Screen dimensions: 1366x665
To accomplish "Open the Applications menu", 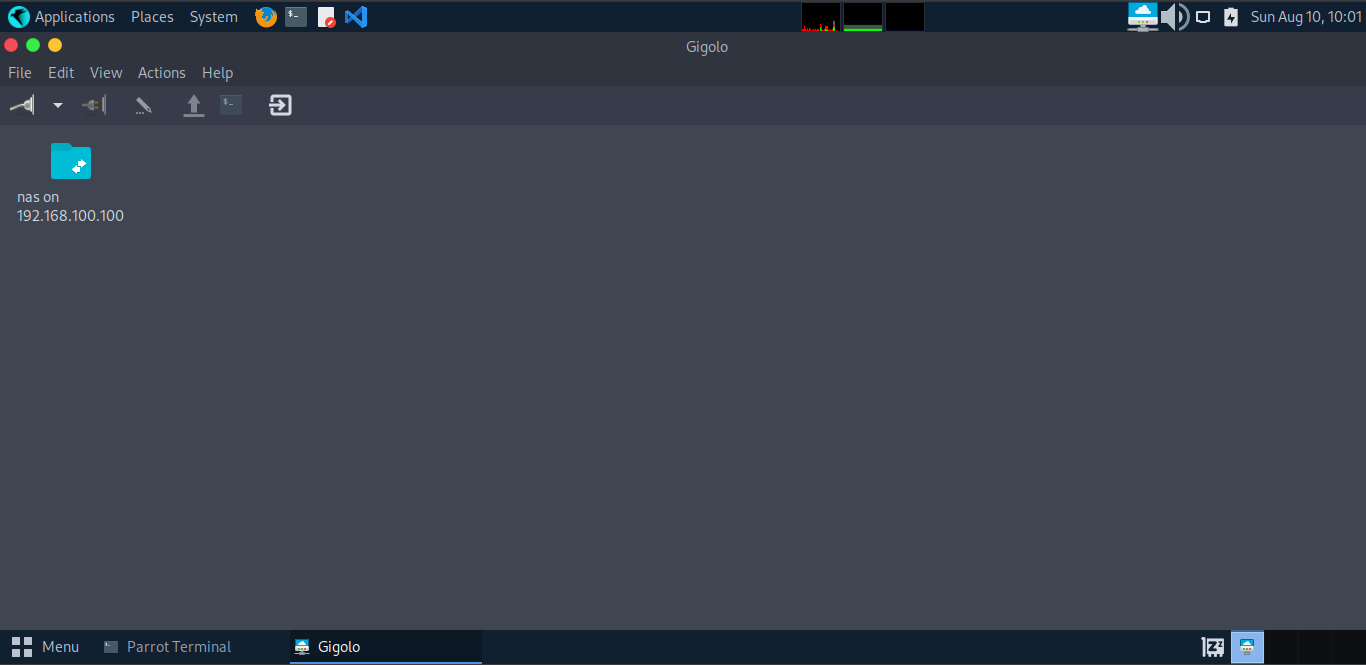I will [x=63, y=16].
